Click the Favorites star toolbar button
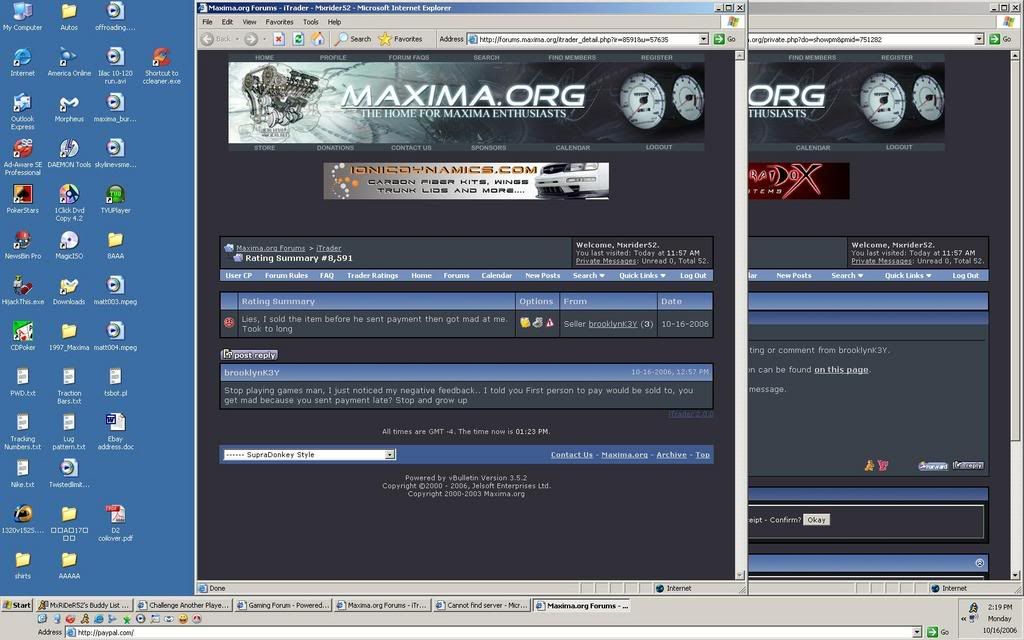Viewport: 1024px width, 640px height. (x=400, y=39)
